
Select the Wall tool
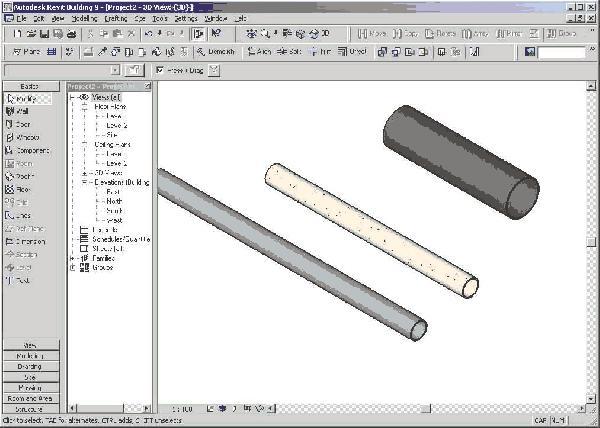pyautogui.click(x=18, y=111)
